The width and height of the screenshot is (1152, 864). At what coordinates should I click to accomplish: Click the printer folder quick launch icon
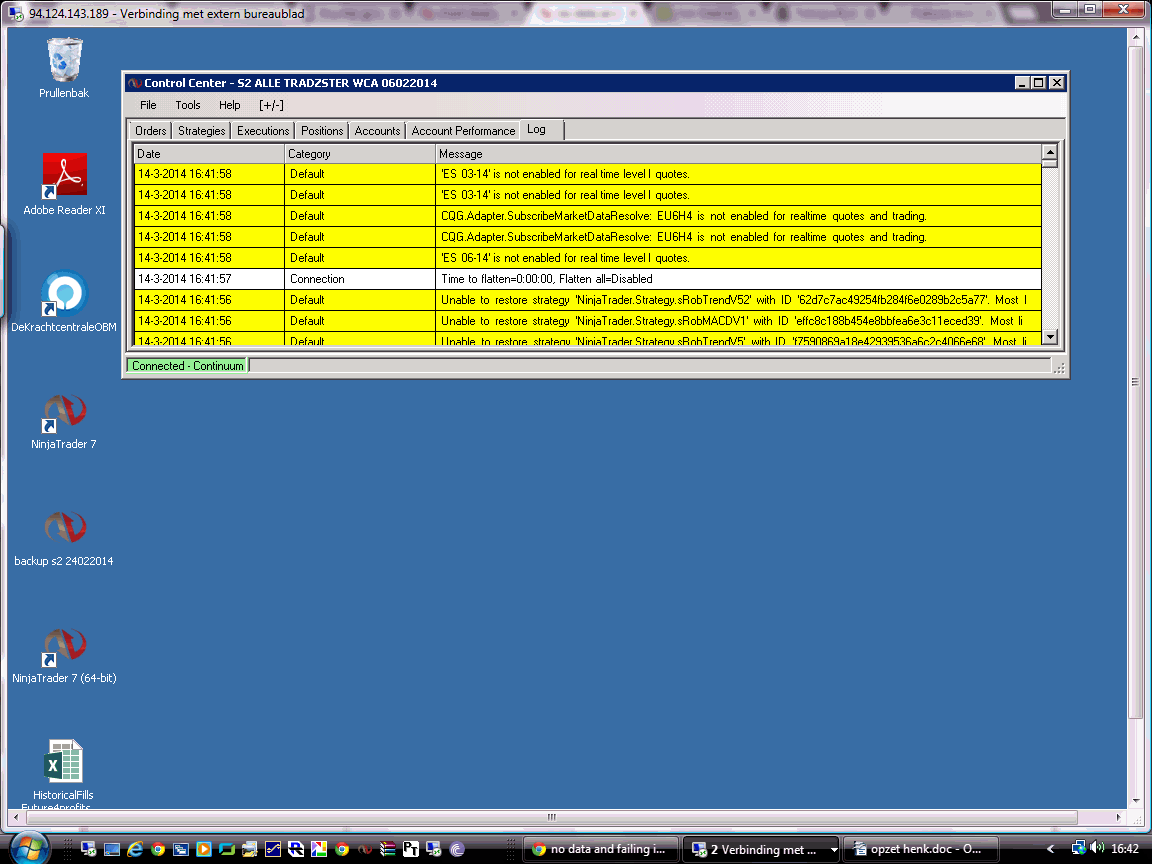coord(250,849)
